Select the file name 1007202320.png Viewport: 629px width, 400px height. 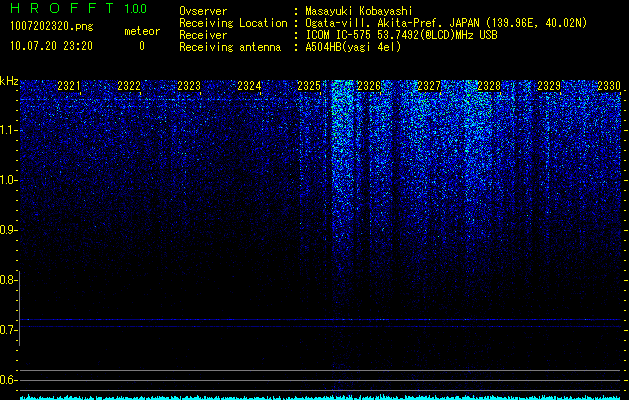52,26
